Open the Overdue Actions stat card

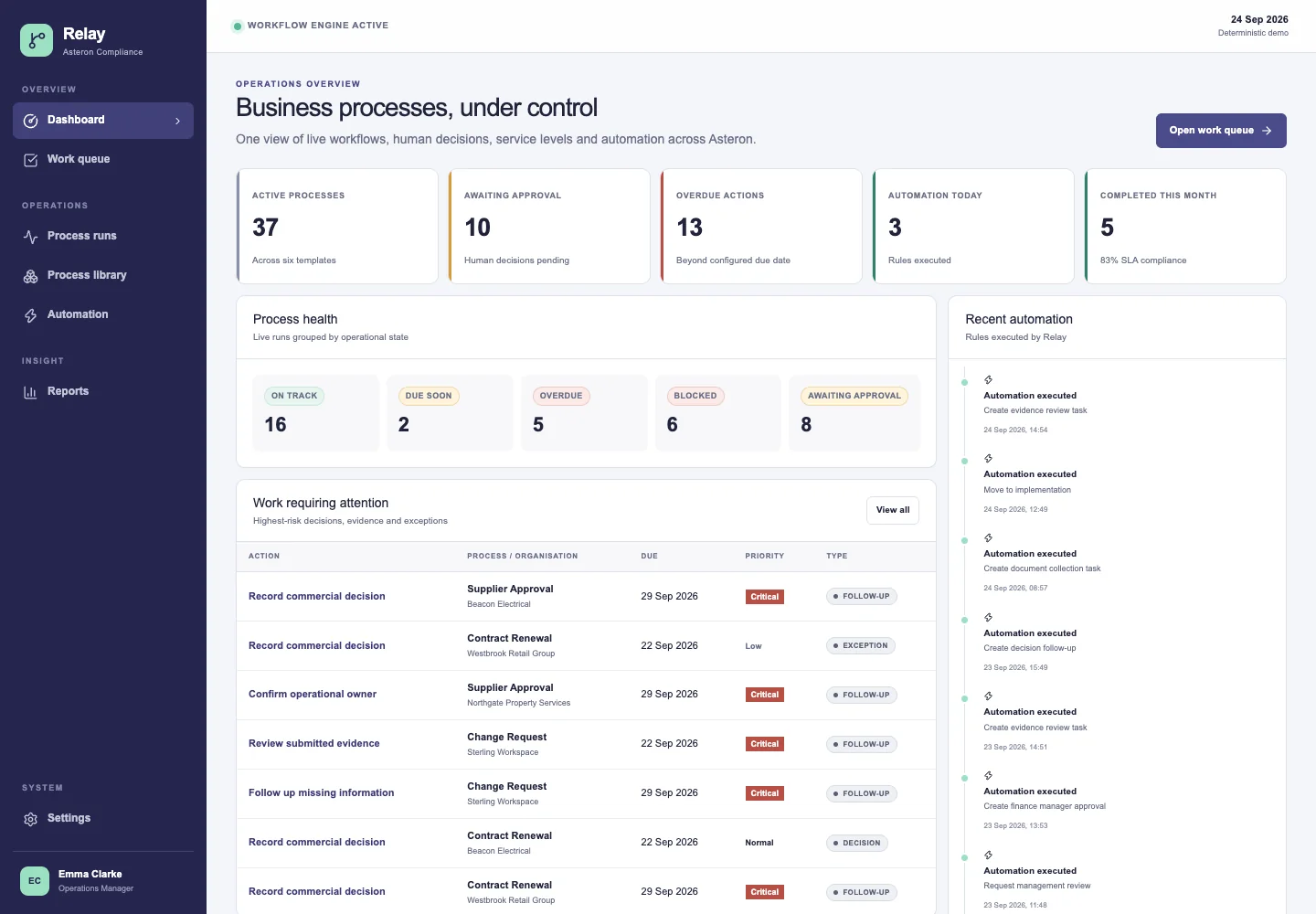point(761,227)
